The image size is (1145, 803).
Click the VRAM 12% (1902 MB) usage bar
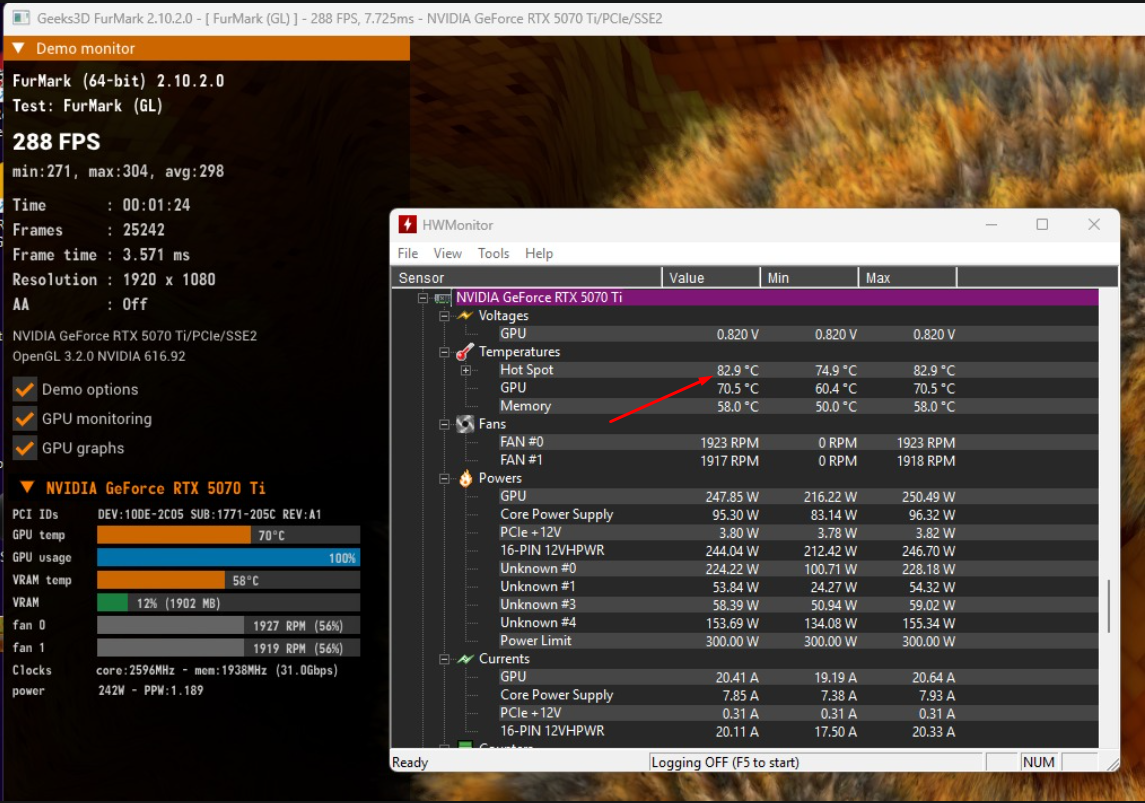[229, 603]
